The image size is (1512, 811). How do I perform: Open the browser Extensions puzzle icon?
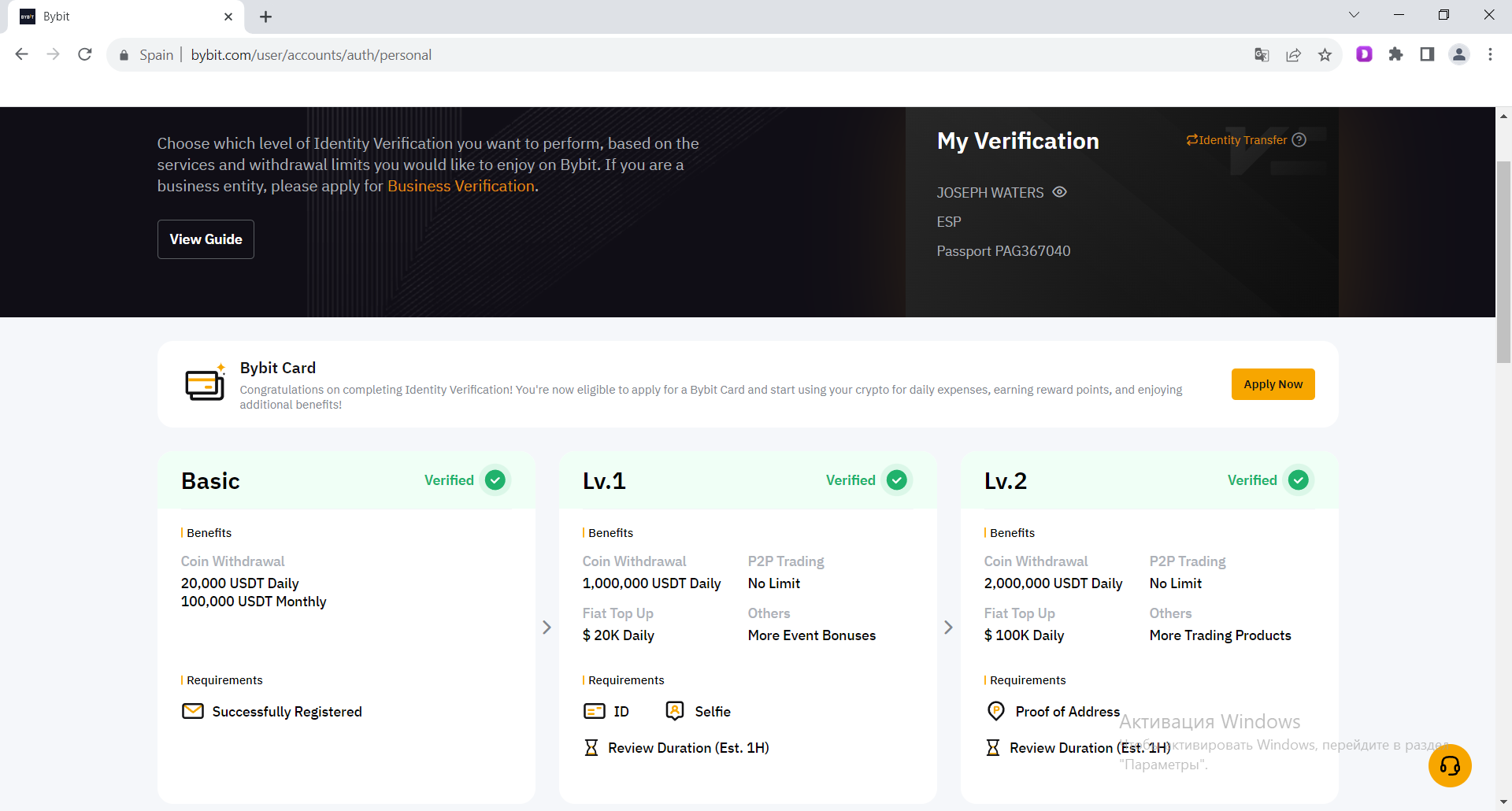(x=1395, y=54)
